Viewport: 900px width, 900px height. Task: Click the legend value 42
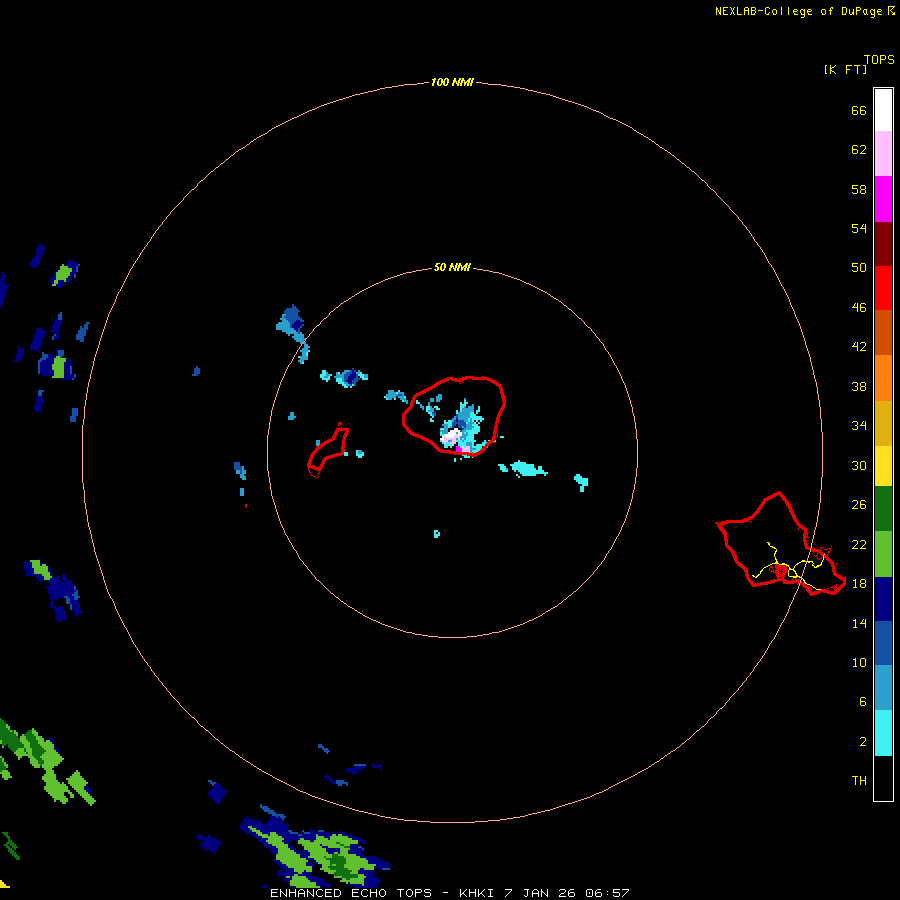point(859,346)
